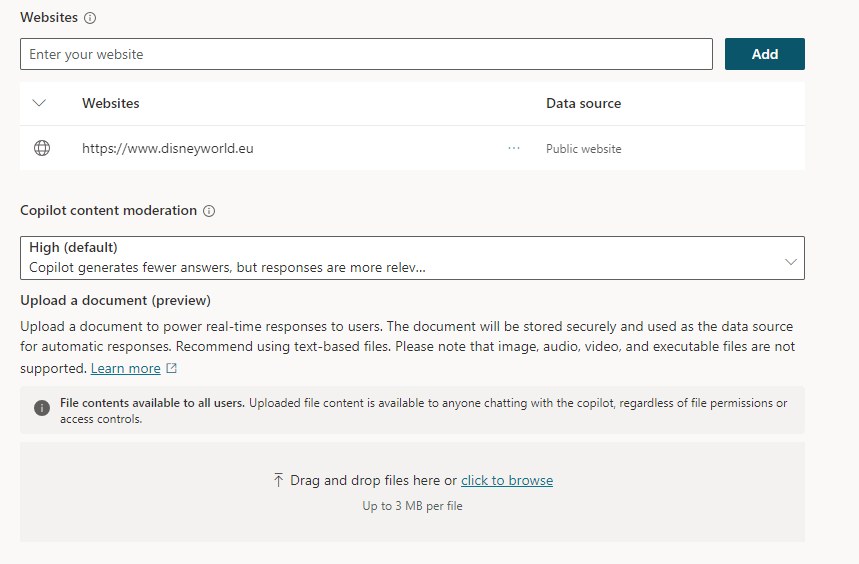Collapse the websites list with header chevron
This screenshot has width=859, height=564.
tap(40, 103)
